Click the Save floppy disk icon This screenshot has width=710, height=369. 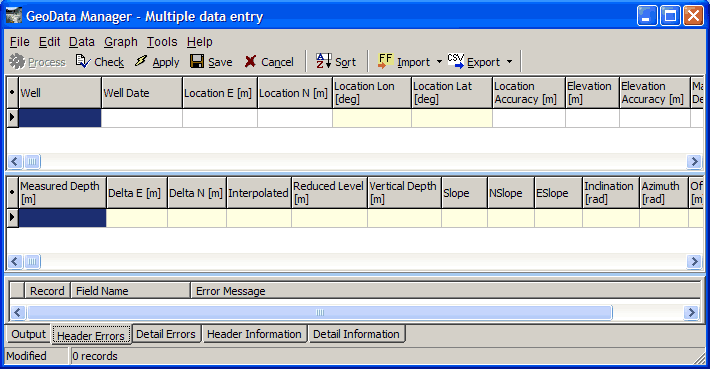pyautogui.click(x=197, y=61)
